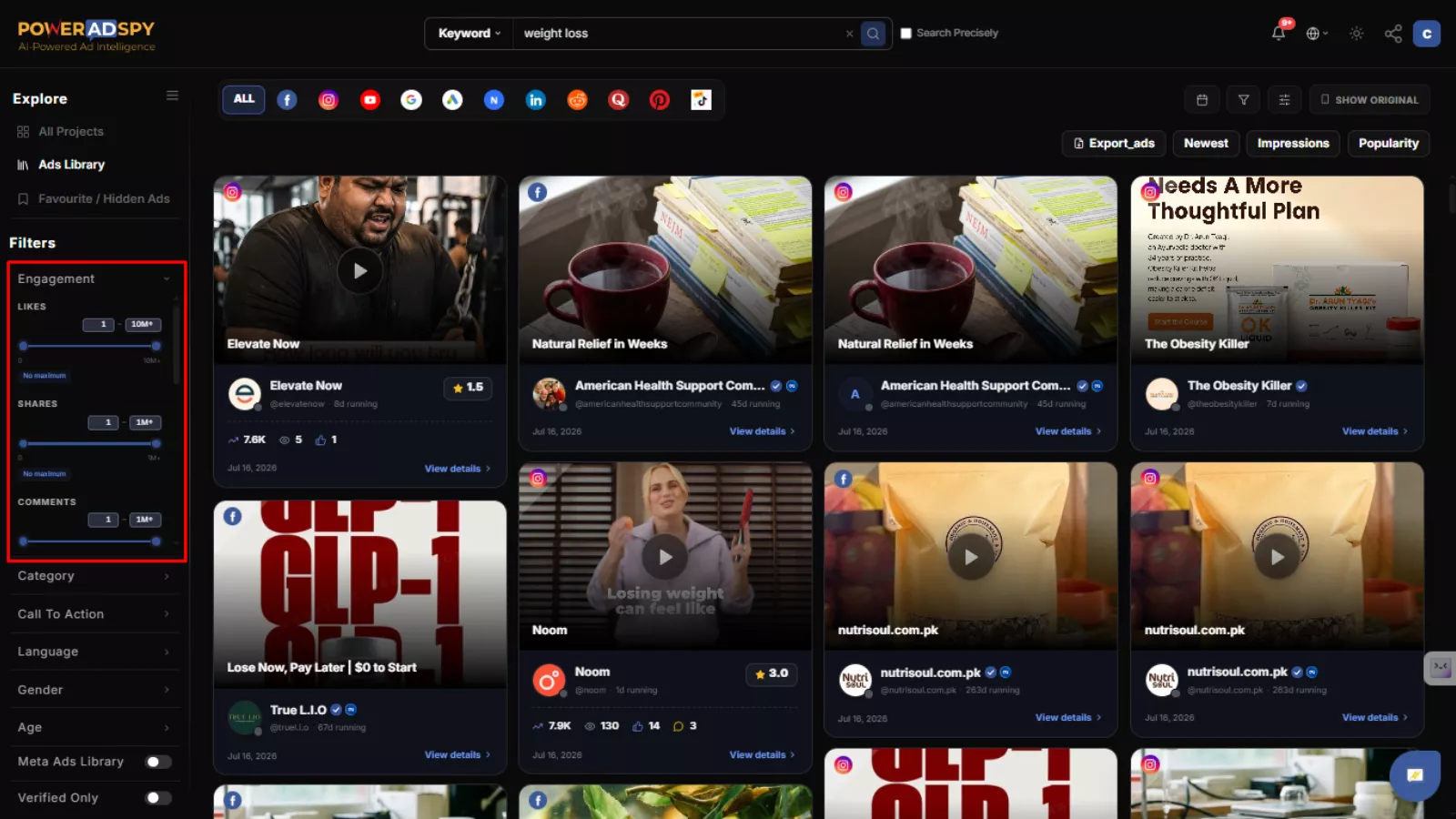Toggle the Verified Only switch
1456x819 pixels.
pos(158,798)
